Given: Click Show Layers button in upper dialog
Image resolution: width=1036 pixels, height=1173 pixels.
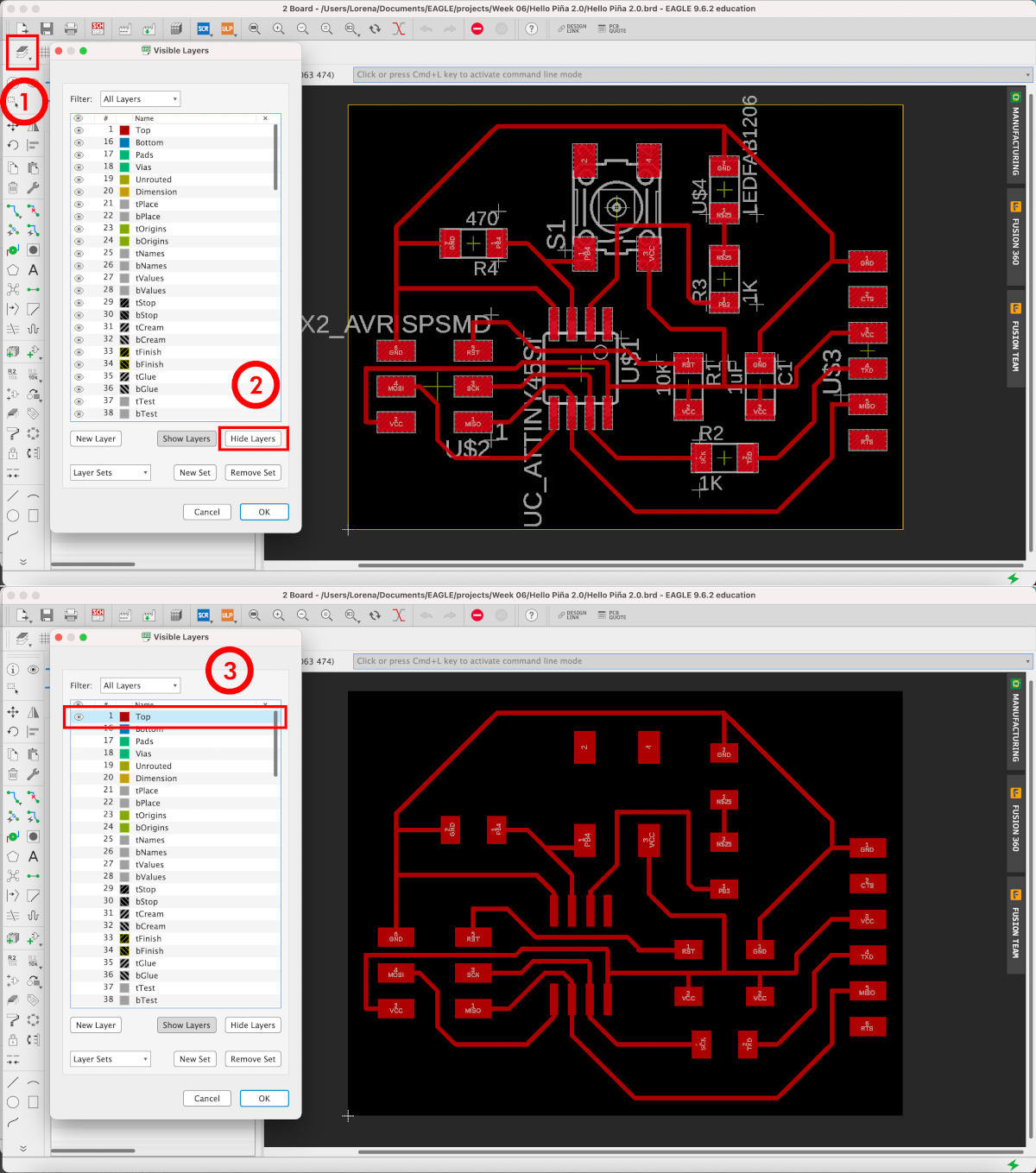Looking at the screenshot, I should (x=186, y=438).
